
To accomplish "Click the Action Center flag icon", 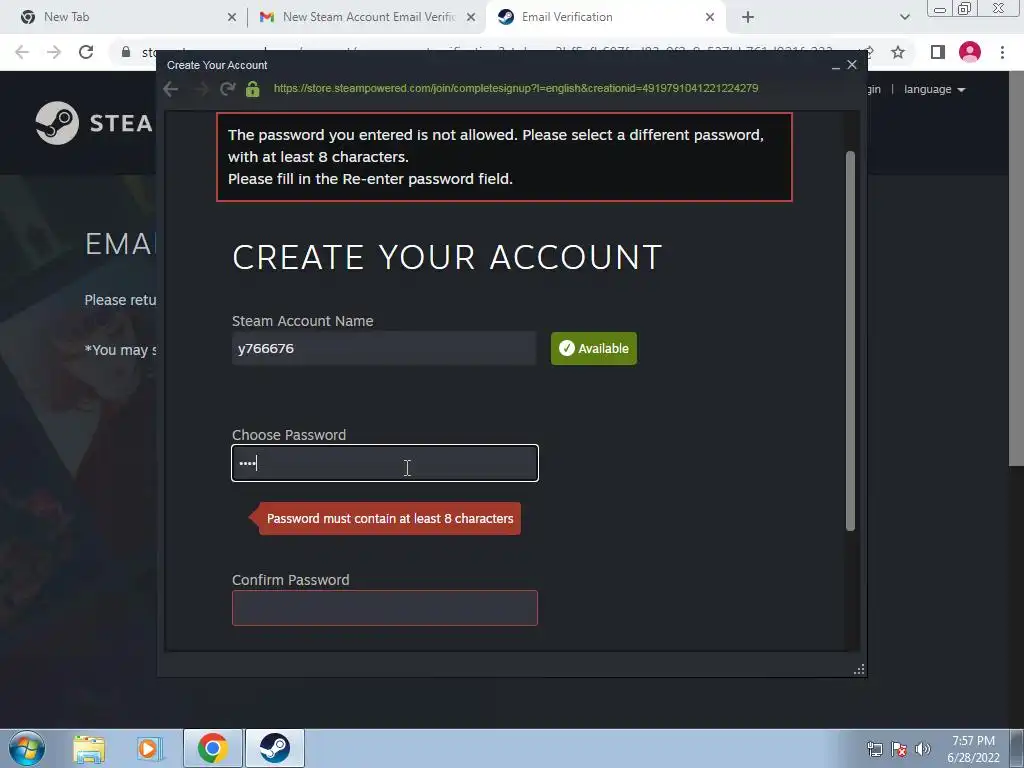I will pyautogui.click(x=899, y=749).
